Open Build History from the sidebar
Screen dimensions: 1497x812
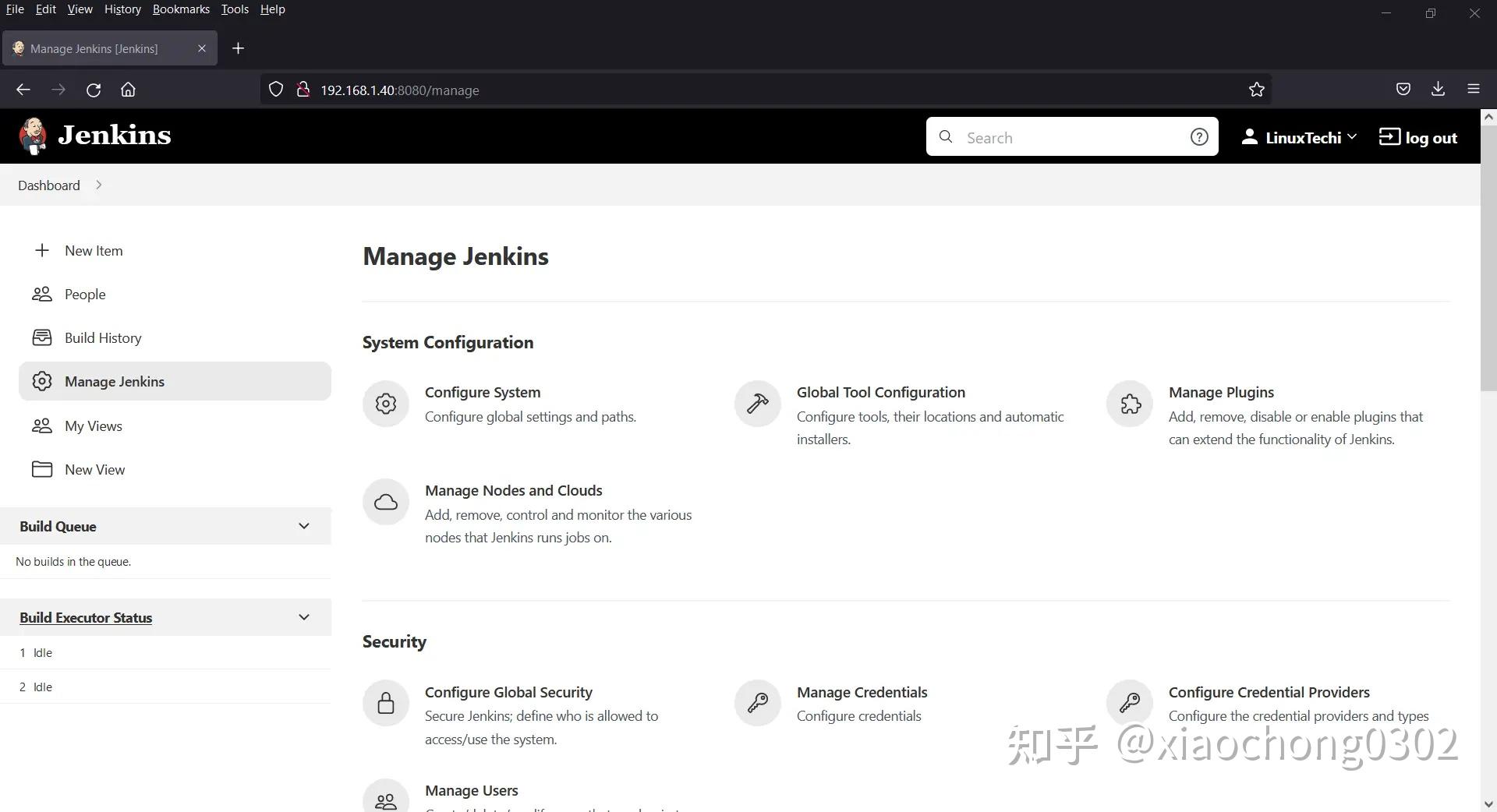coord(103,337)
